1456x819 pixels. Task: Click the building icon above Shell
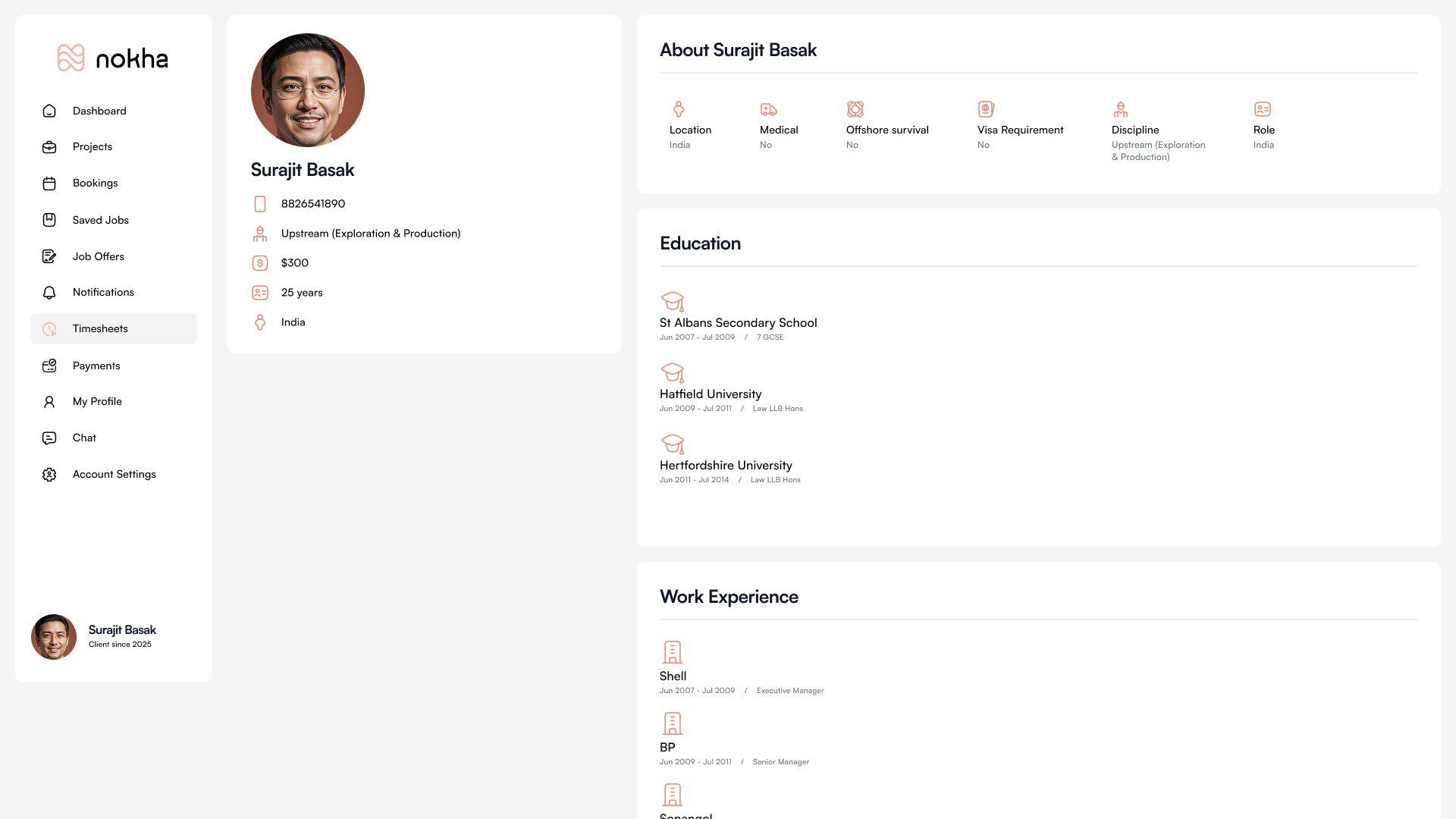[x=672, y=651]
